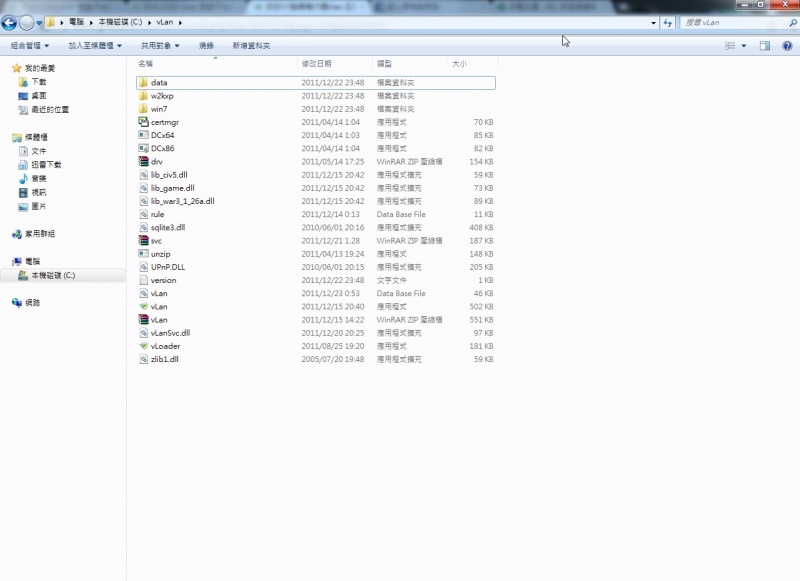Screen dimensions: 800x581
Task: Select the DCx86 application icon
Action: point(143,148)
